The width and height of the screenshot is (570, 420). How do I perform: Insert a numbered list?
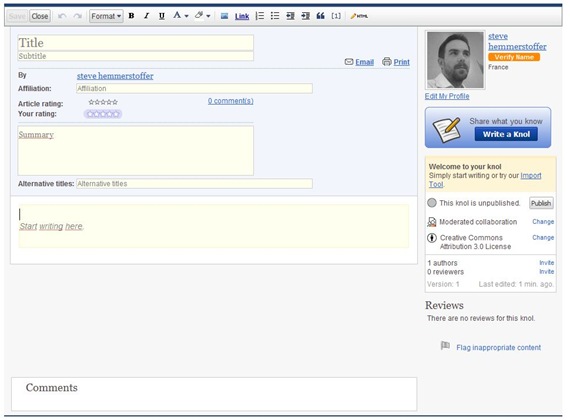point(260,16)
